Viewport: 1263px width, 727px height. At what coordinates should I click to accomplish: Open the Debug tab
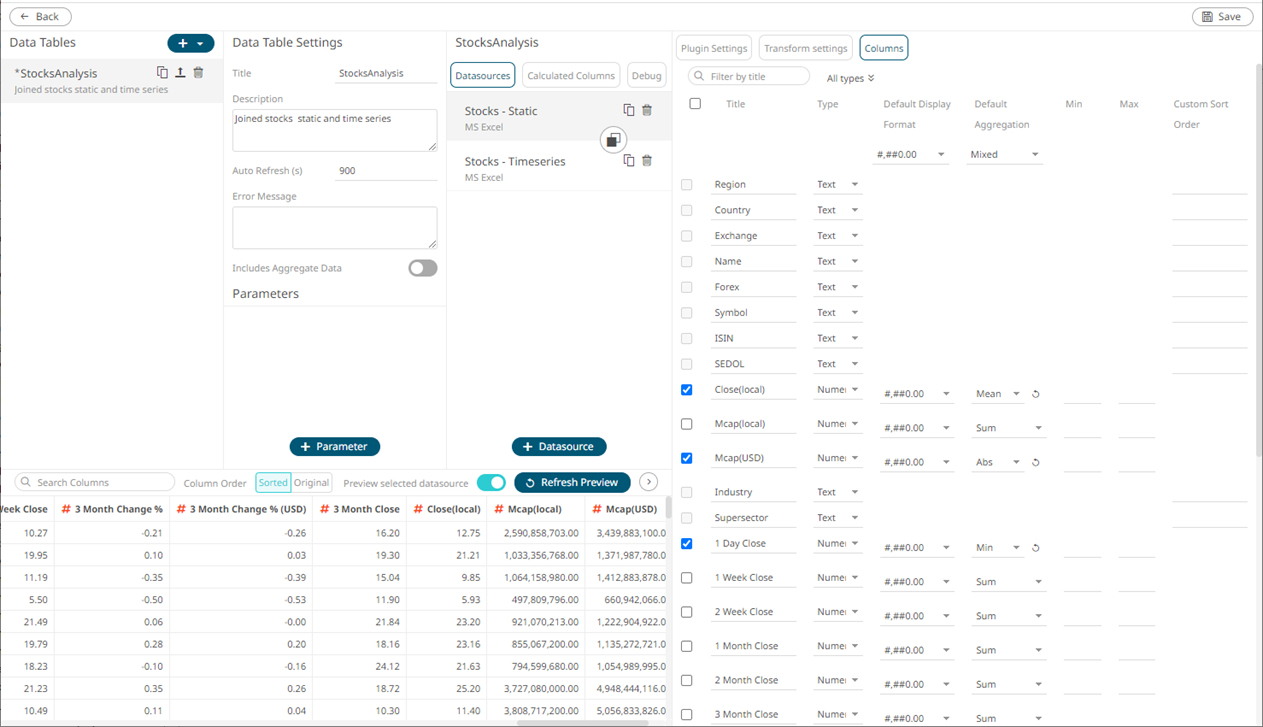[x=647, y=75]
